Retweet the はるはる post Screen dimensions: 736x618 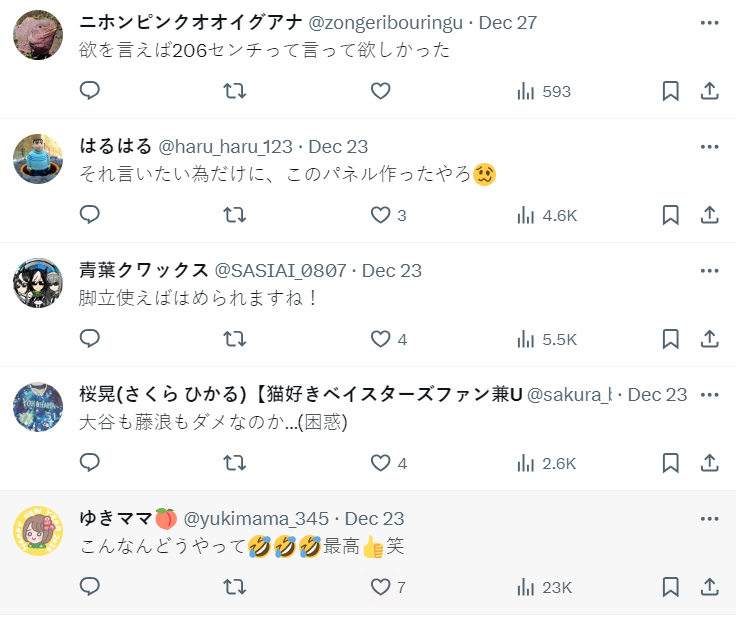coord(234,215)
